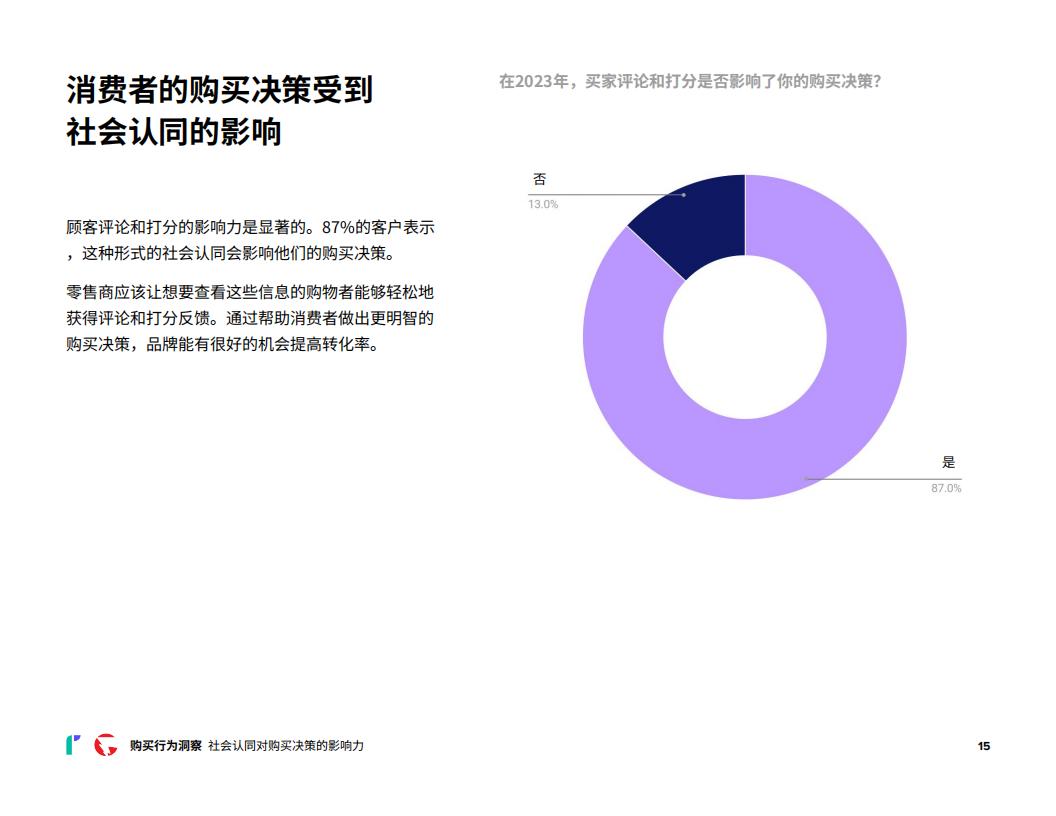The image size is (1056, 816).
Task: Click the chart question title 在2023年
Action: pos(690,81)
